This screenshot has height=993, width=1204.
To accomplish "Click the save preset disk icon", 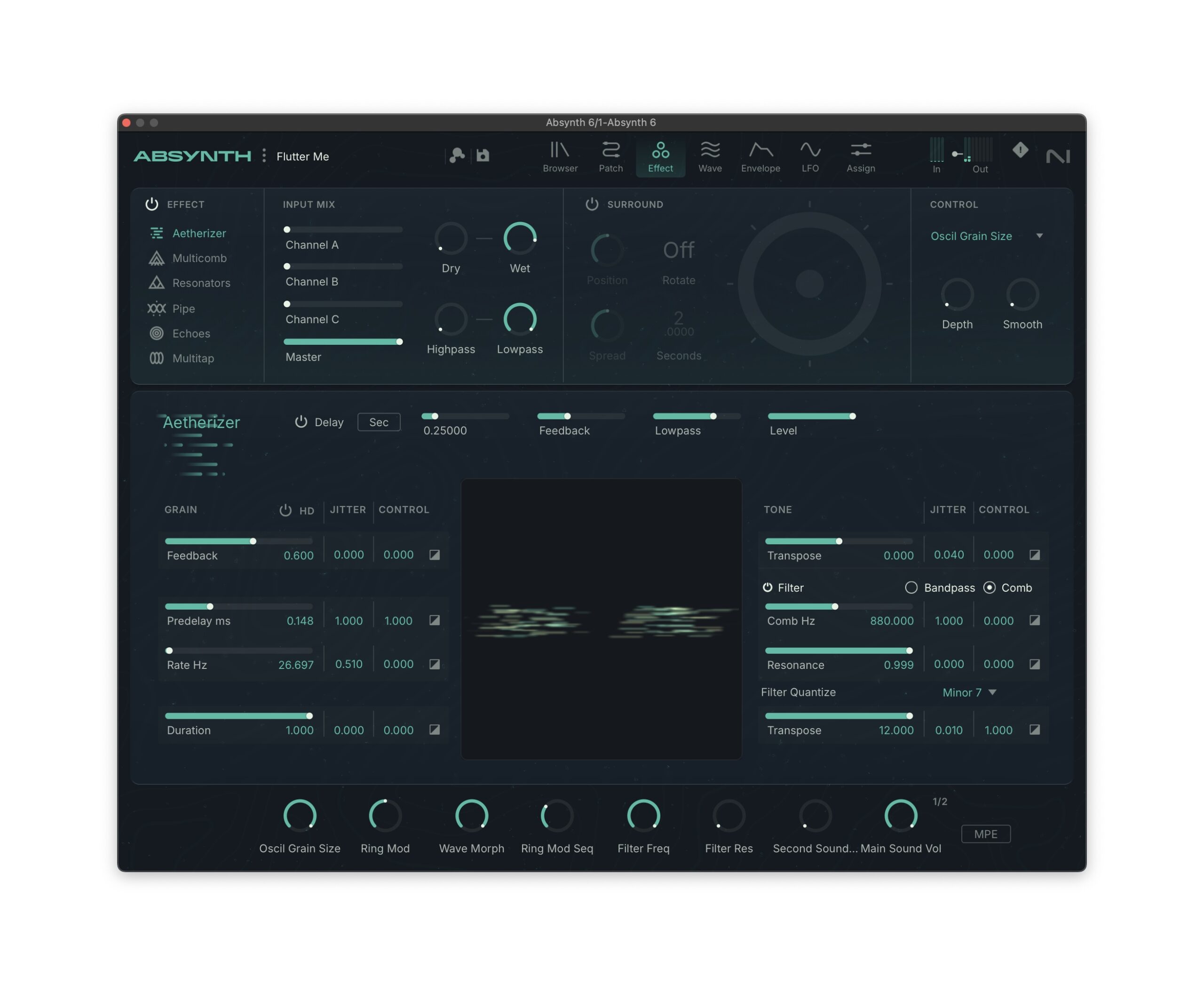I will pos(483,156).
